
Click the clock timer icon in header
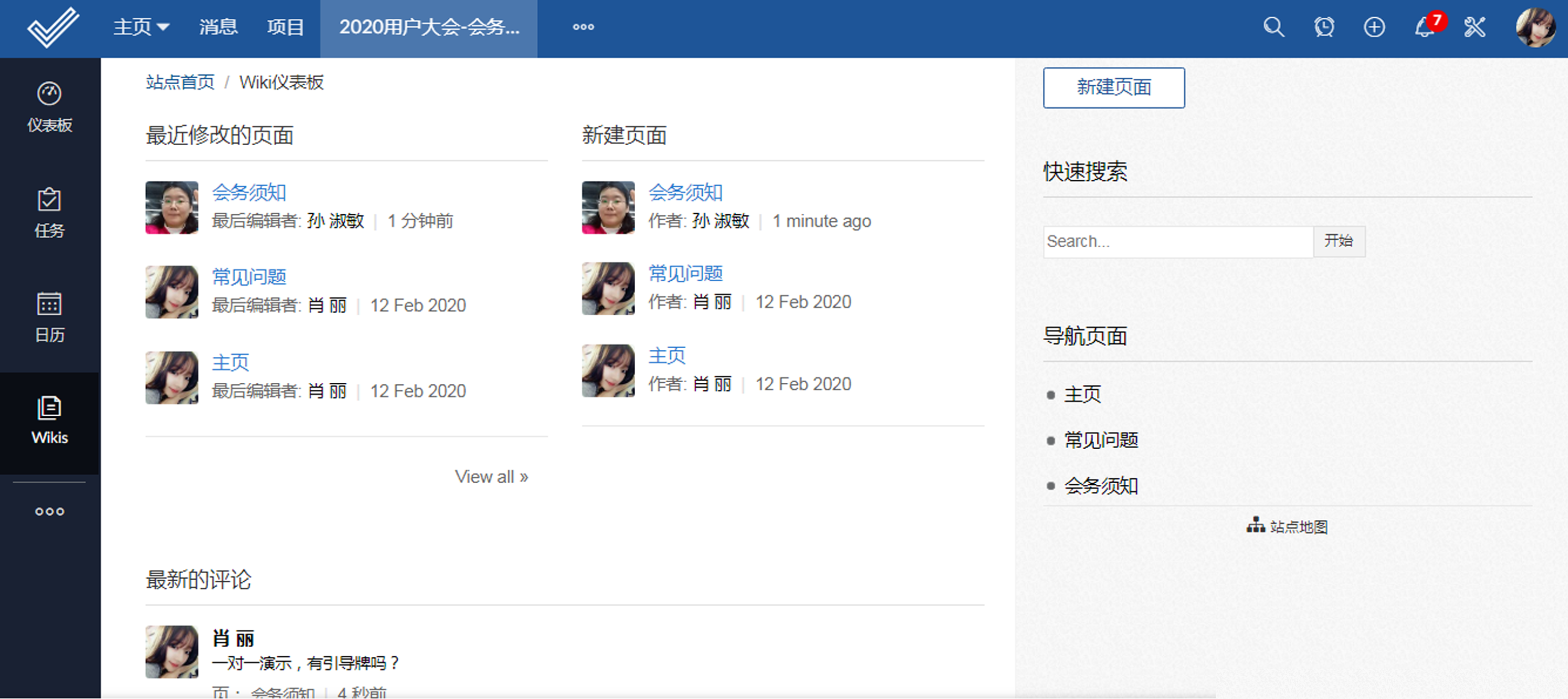click(x=1324, y=27)
